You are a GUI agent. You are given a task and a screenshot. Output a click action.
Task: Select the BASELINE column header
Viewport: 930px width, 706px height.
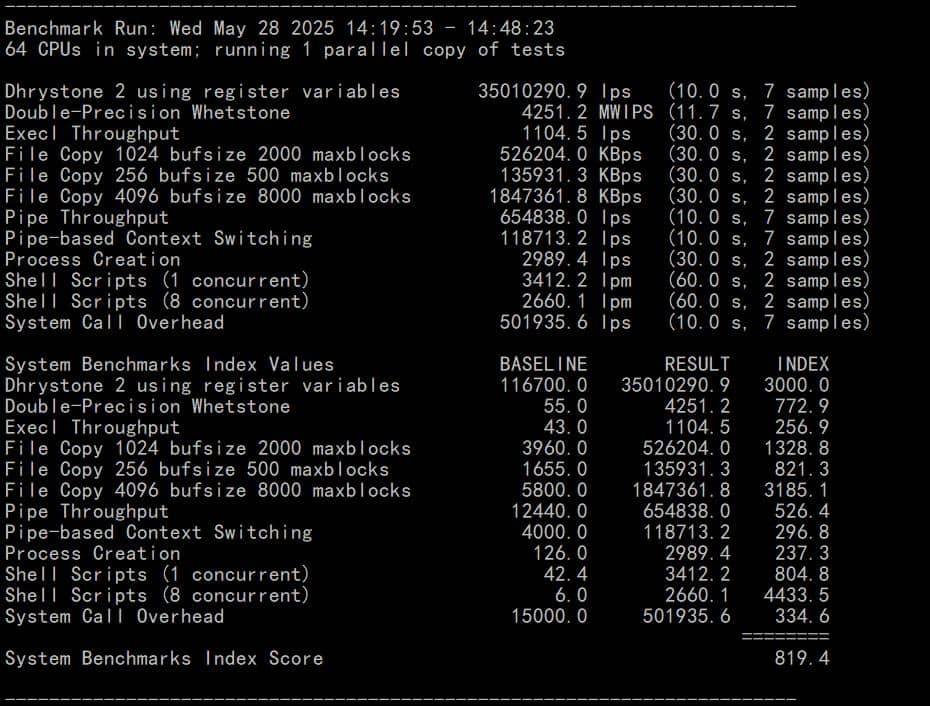click(x=543, y=364)
